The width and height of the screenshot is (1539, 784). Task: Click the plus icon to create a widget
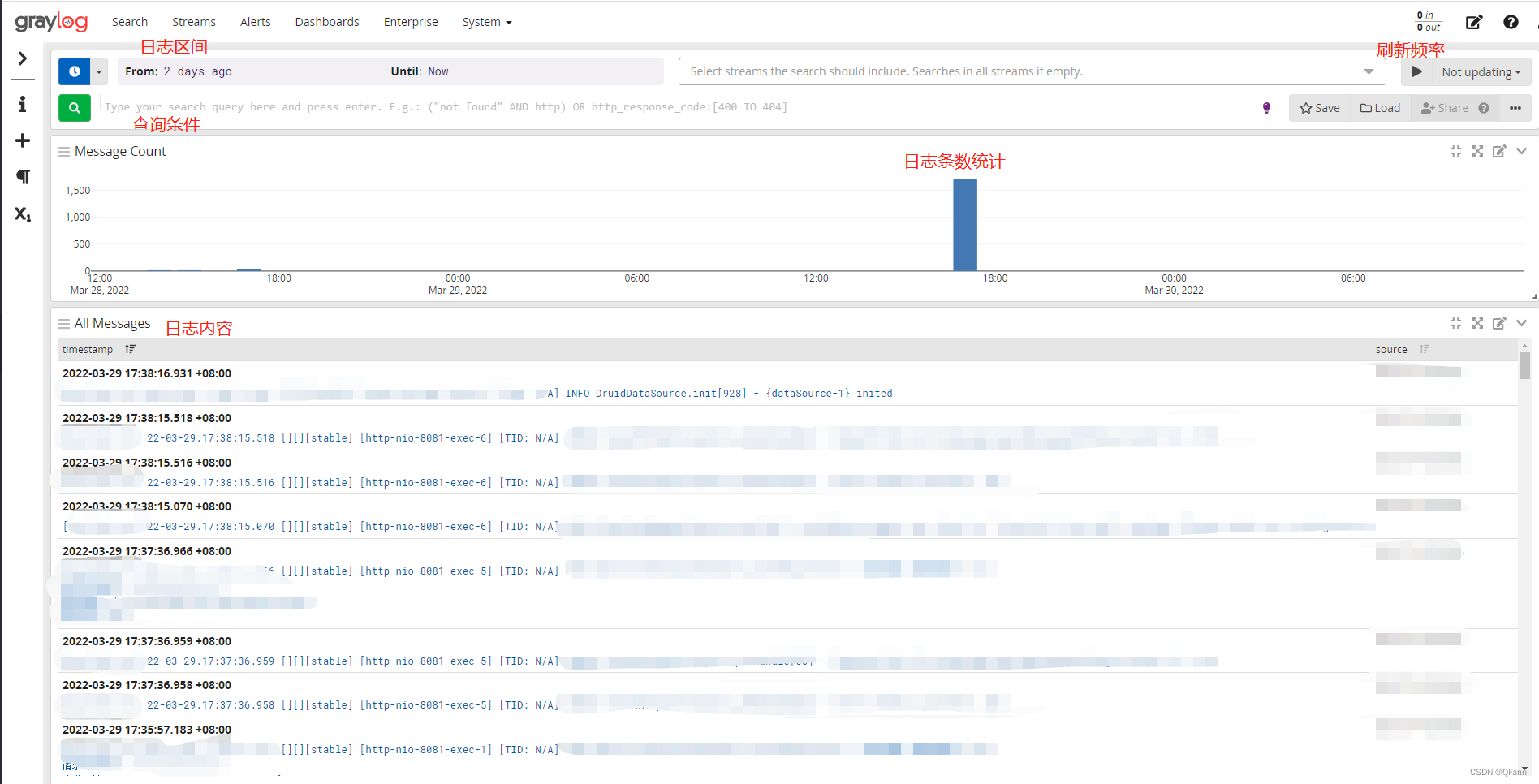tap(22, 140)
